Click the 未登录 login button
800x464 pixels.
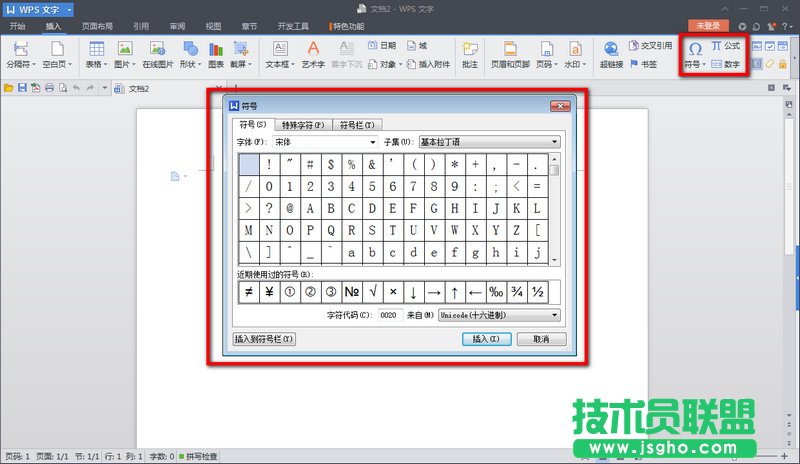click(708, 26)
